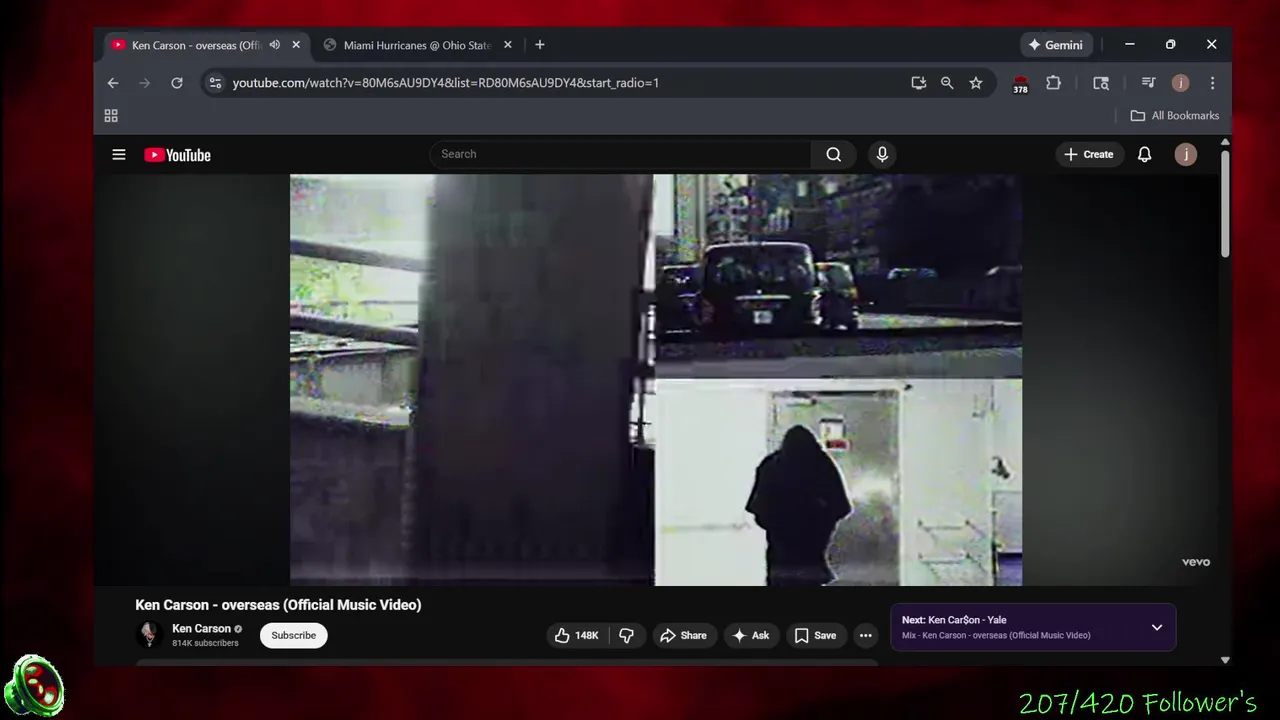The height and width of the screenshot is (720, 1280).
Task: Open the Chrome side panel icon
Action: pos(1101,83)
